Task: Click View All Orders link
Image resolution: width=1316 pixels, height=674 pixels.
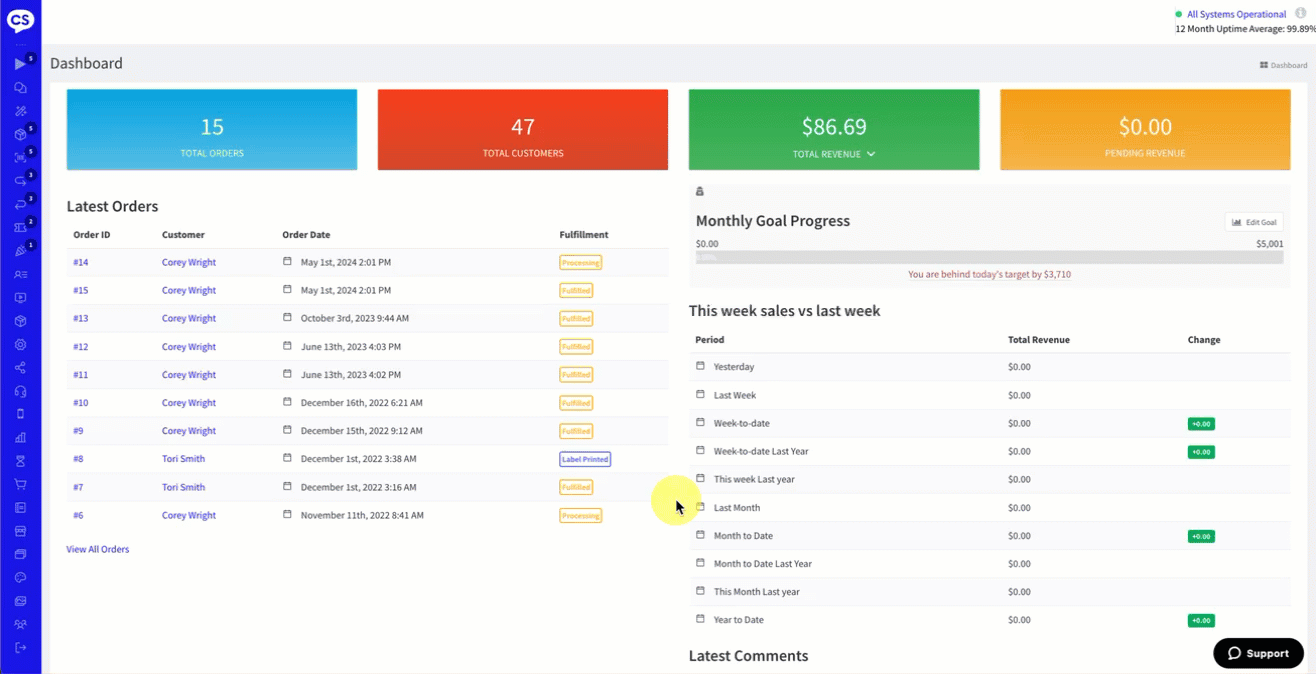Action: (x=98, y=549)
